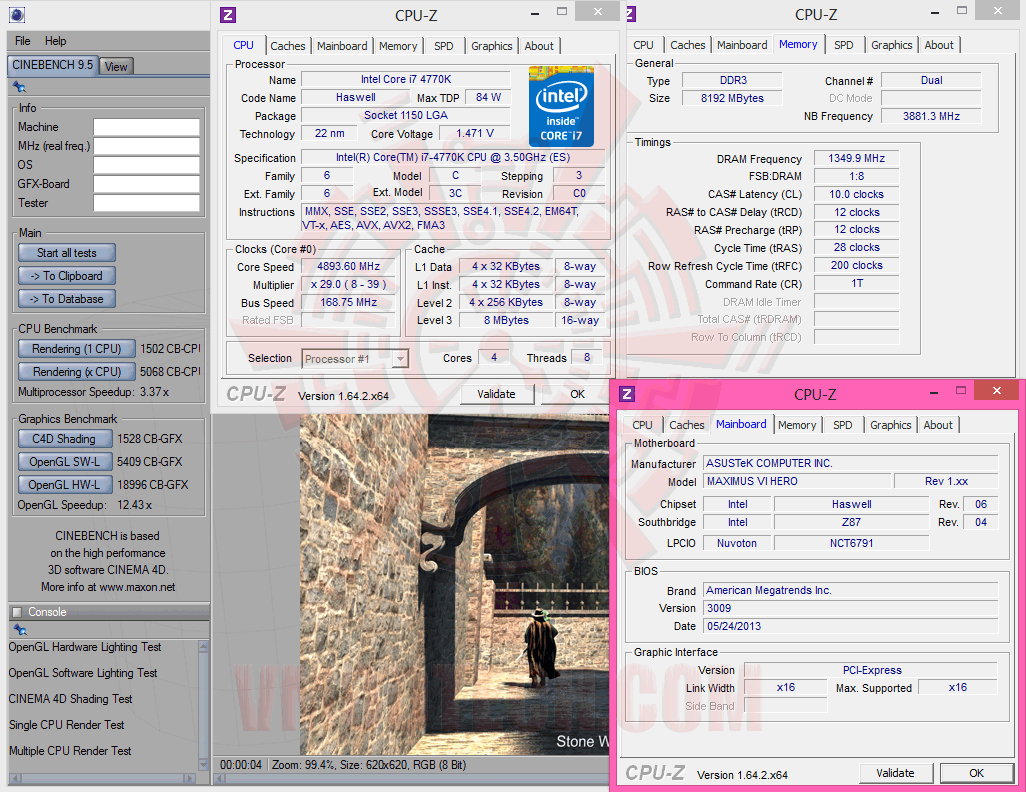Screen dimensions: 1026x792
Task: Click the Tester input field
Action: [147, 203]
